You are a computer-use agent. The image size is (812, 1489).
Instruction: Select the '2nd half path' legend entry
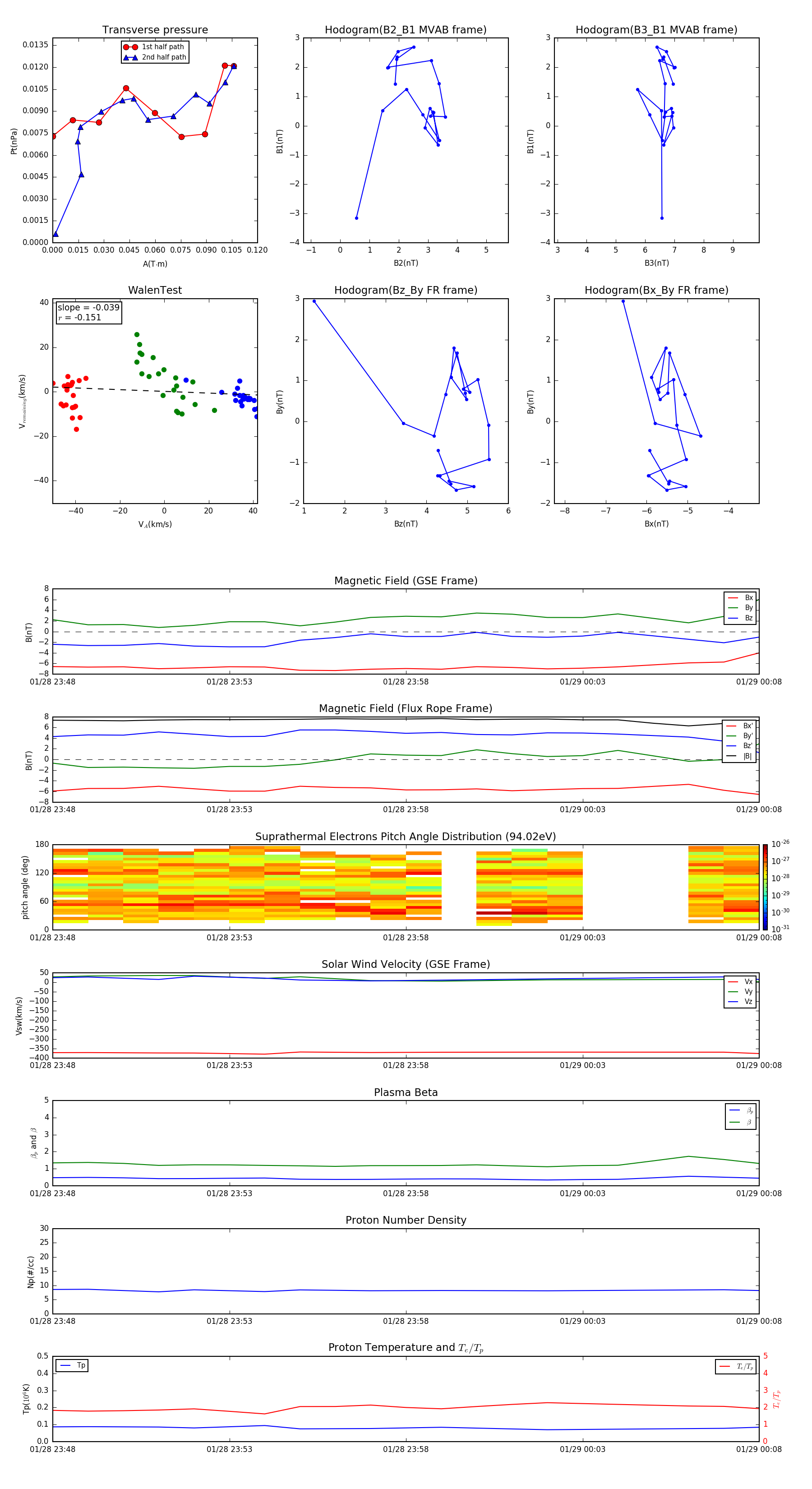[x=154, y=57]
